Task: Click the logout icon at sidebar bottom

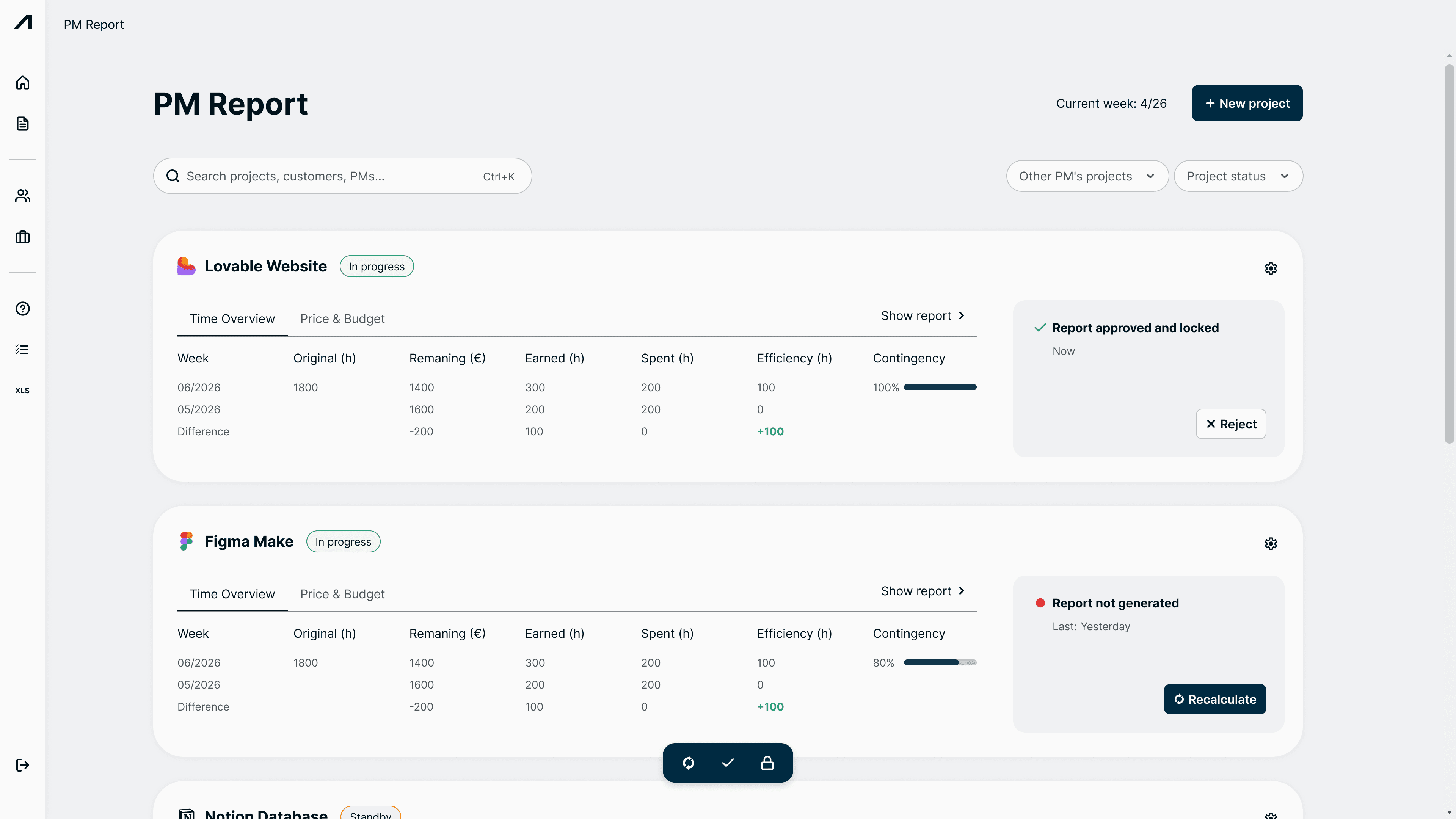Action: pyautogui.click(x=23, y=765)
